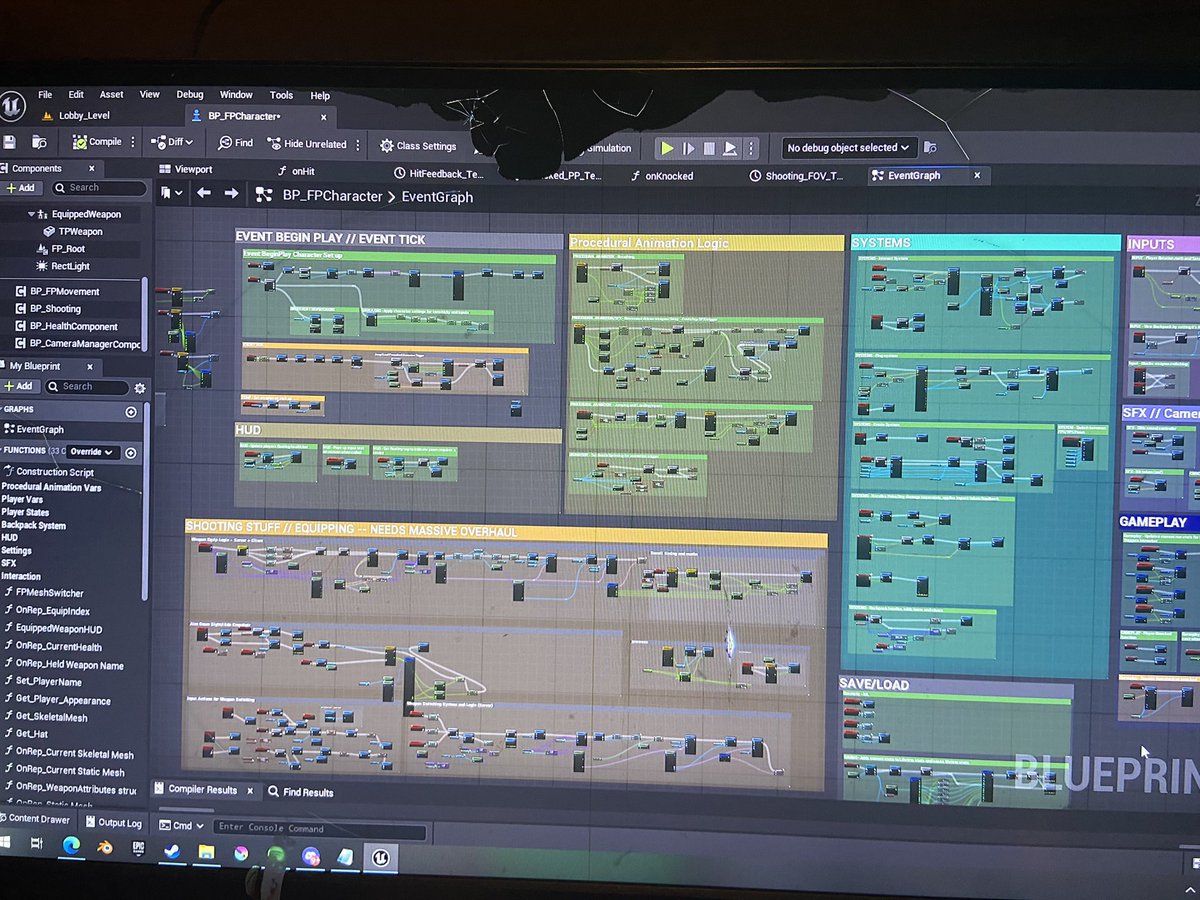
Task: Open the Asset menu
Action: tap(112, 95)
